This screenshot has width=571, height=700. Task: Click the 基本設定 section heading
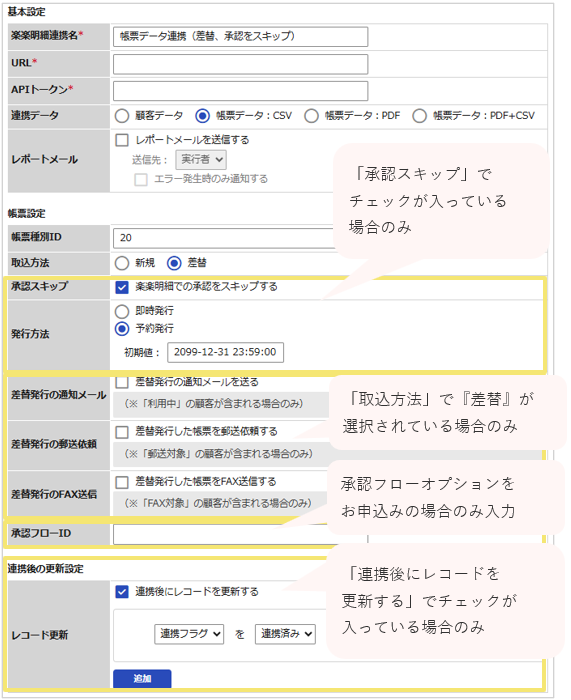click(26, 12)
